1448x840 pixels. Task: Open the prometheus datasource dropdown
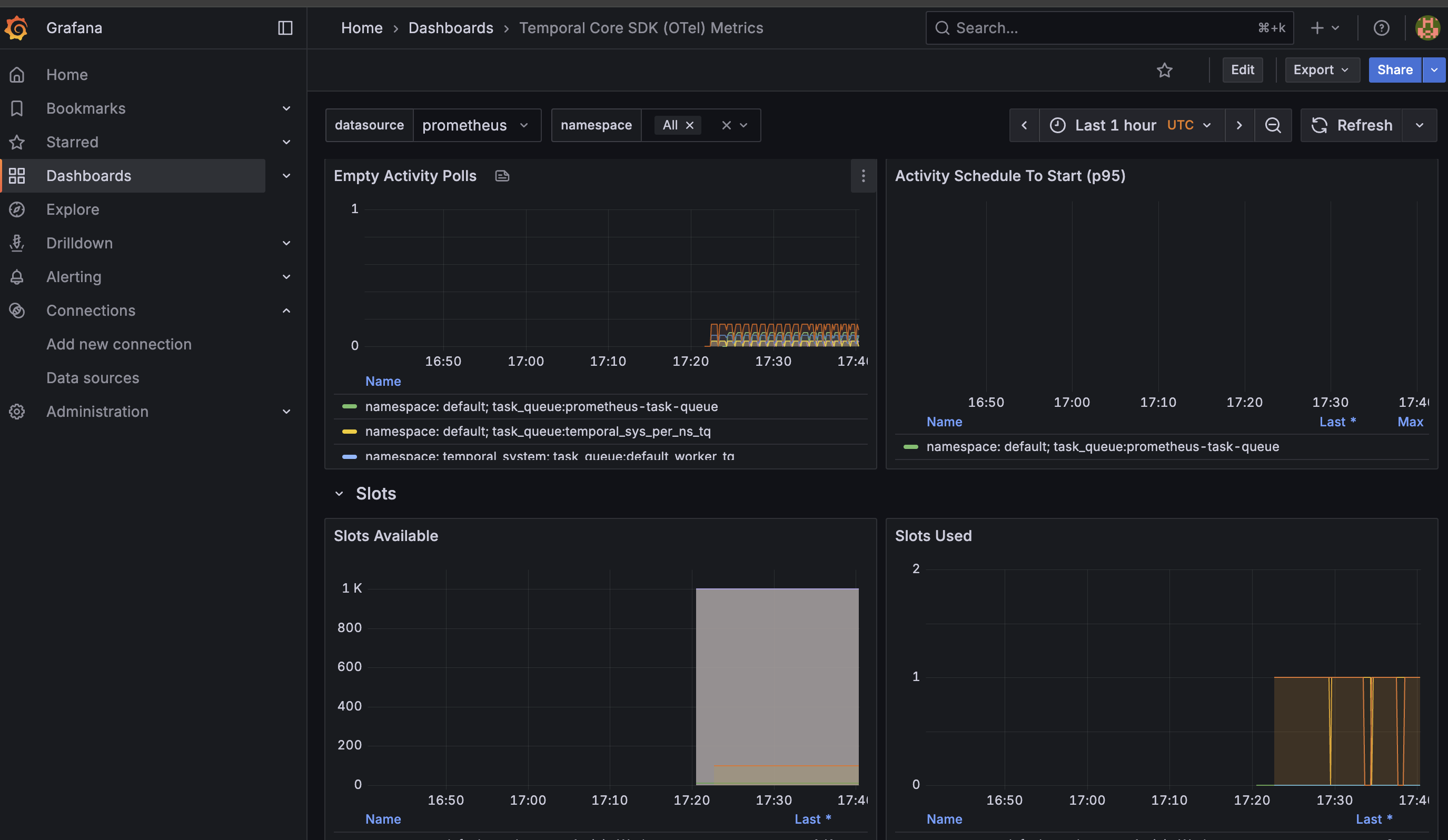point(478,125)
